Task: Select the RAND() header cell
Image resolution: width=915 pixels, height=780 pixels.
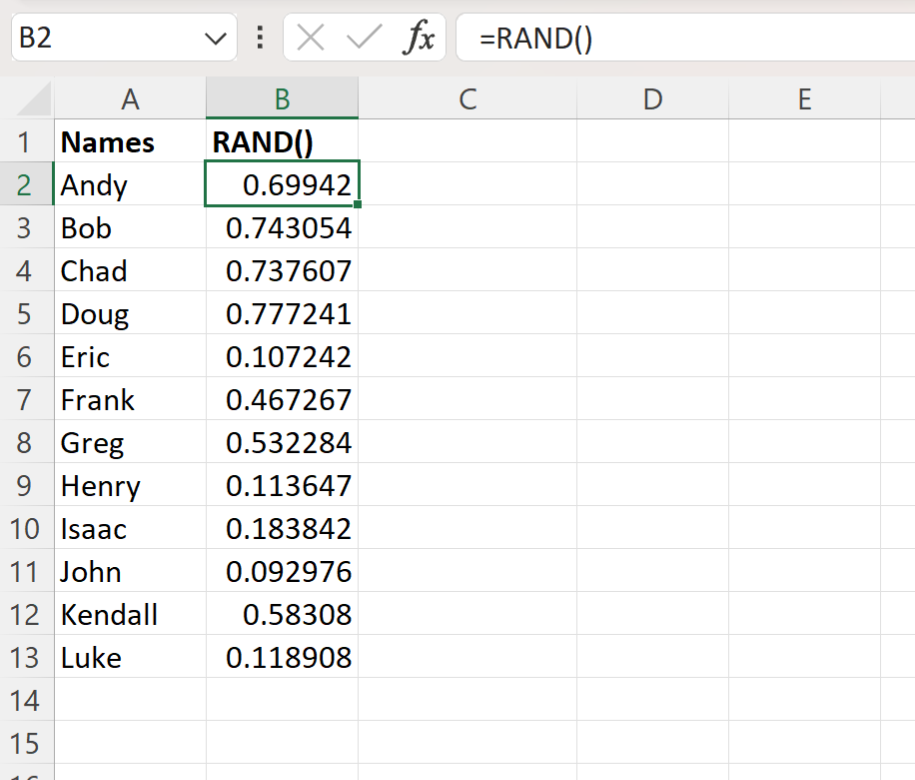Action: [281, 142]
